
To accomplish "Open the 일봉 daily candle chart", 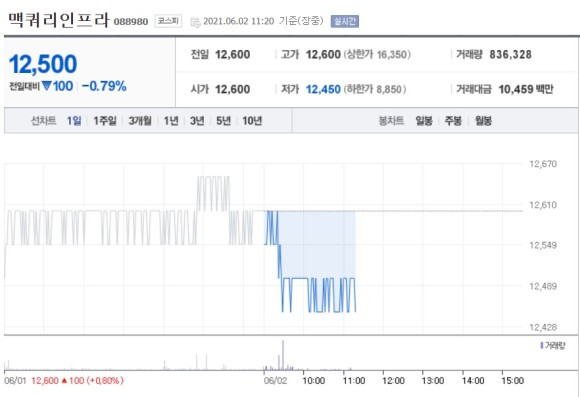I will pyautogui.click(x=424, y=121).
